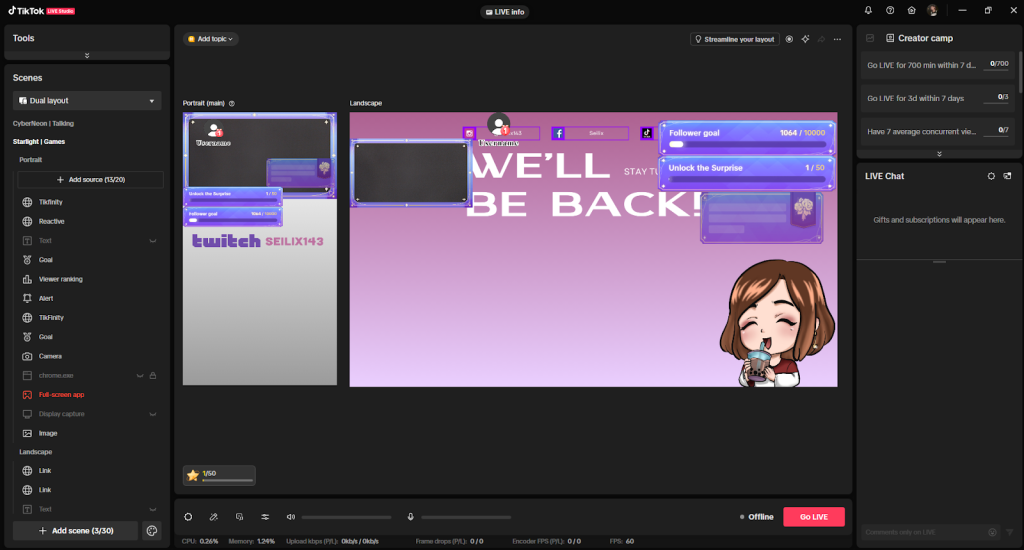The height and width of the screenshot is (550, 1024).
Task: Expand the Add topic dropdown
Action: pyautogui.click(x=211, y=39)
